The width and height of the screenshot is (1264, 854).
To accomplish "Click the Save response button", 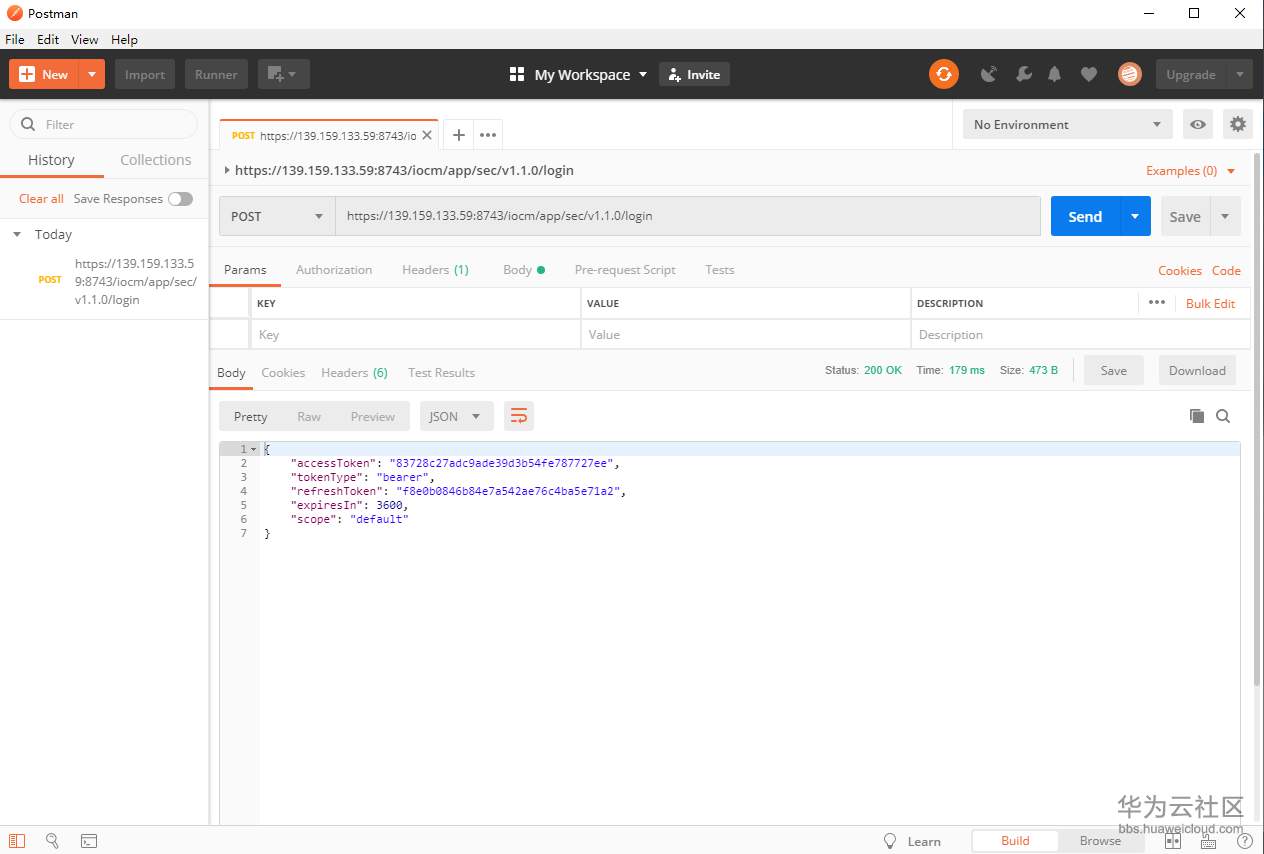I will tap(1114, 370).
